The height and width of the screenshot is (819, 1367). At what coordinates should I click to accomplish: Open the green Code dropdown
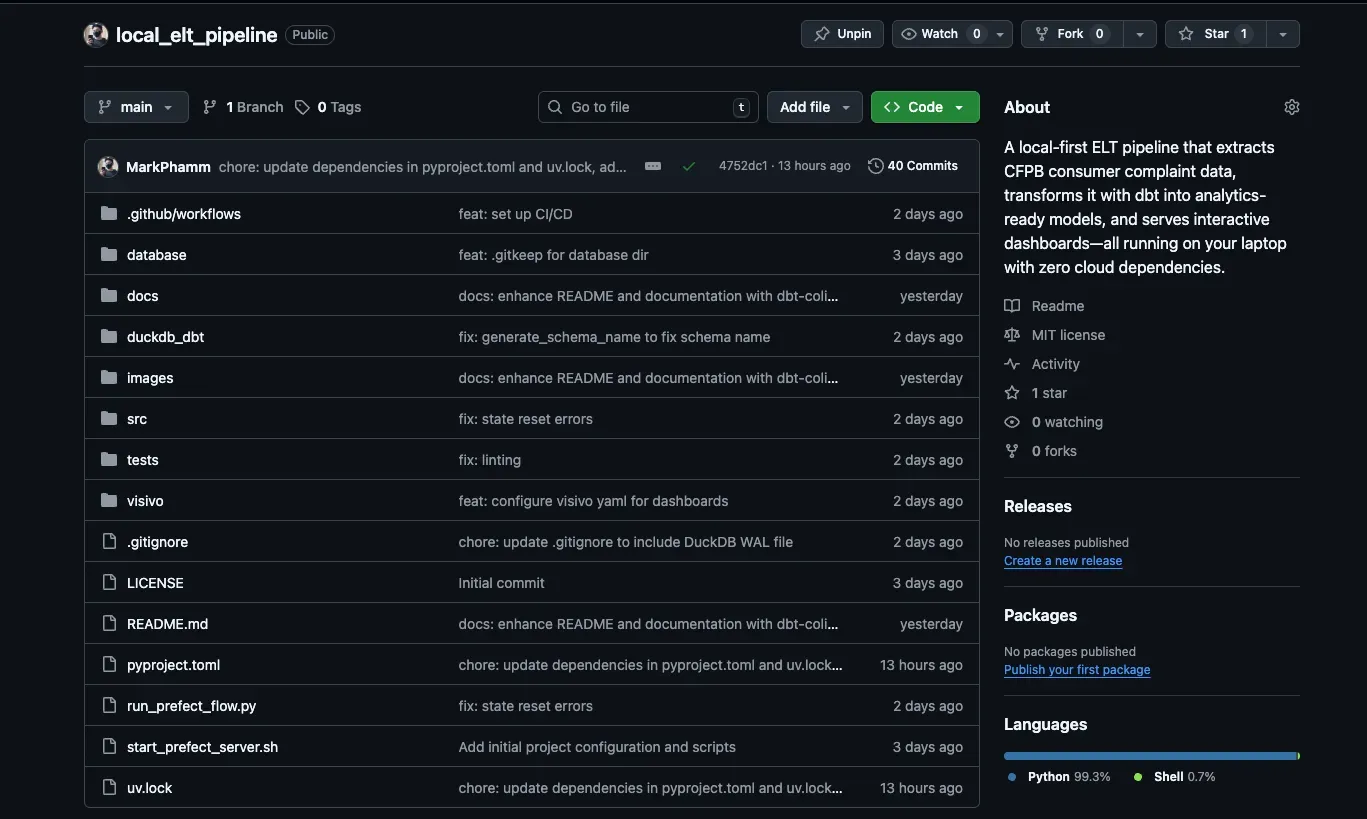click(x=923, y=107)
